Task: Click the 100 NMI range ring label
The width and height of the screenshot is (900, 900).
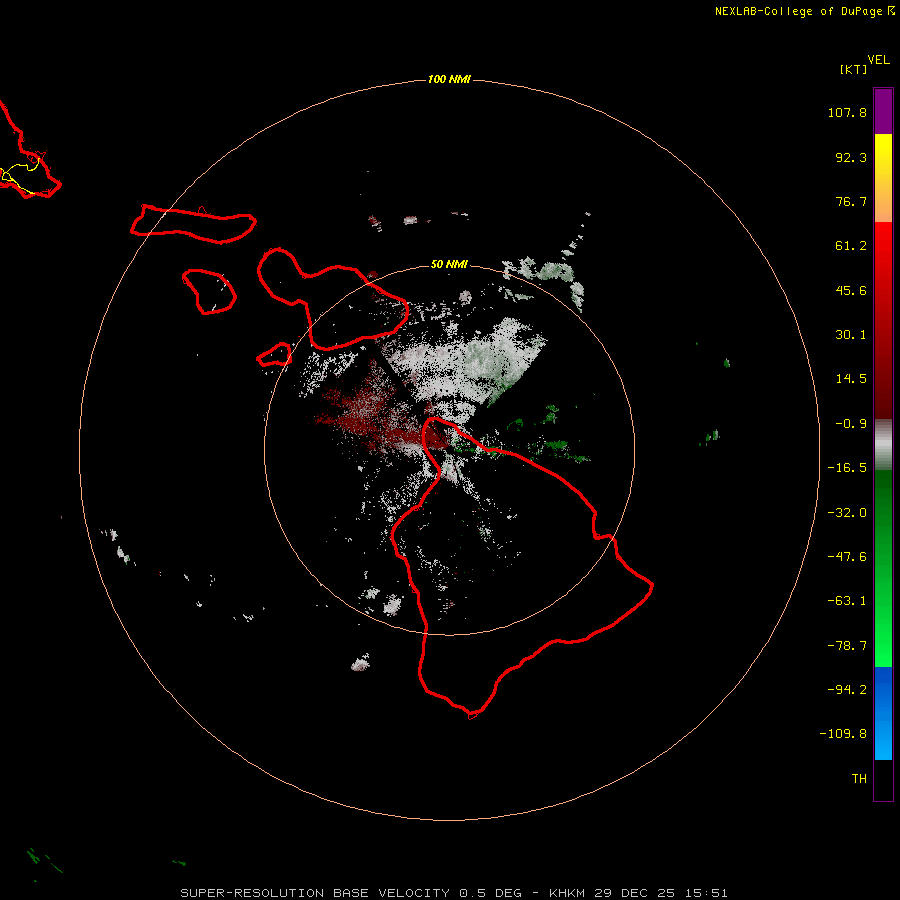Action: 449,79
